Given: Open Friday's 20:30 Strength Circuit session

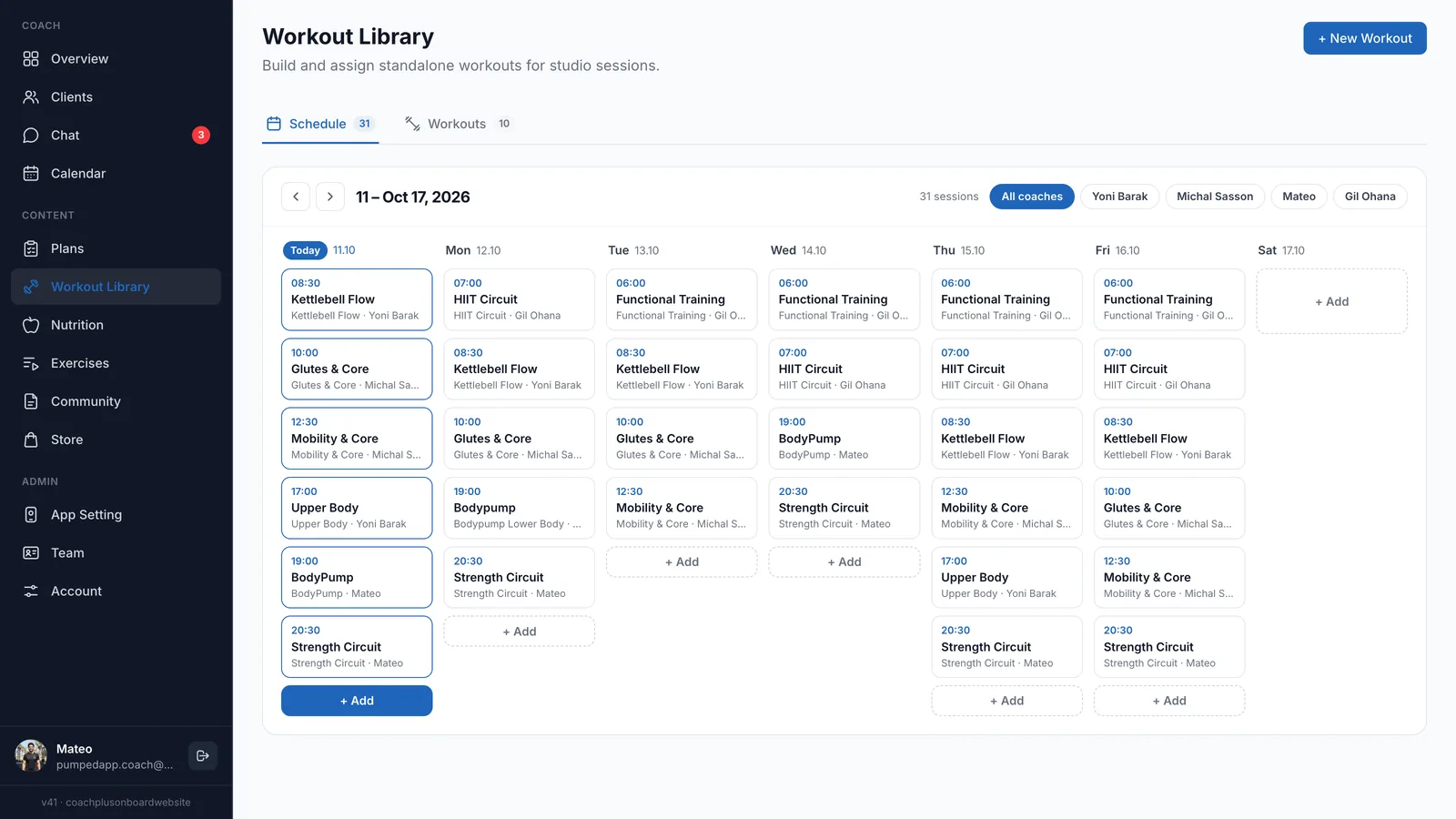Looking at the screenshot, I should coord(1169,647).
